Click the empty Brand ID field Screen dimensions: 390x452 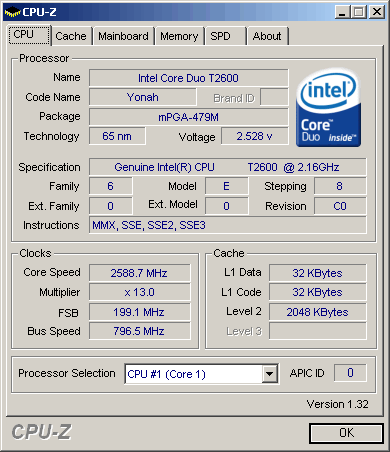(x=274, y=97)
